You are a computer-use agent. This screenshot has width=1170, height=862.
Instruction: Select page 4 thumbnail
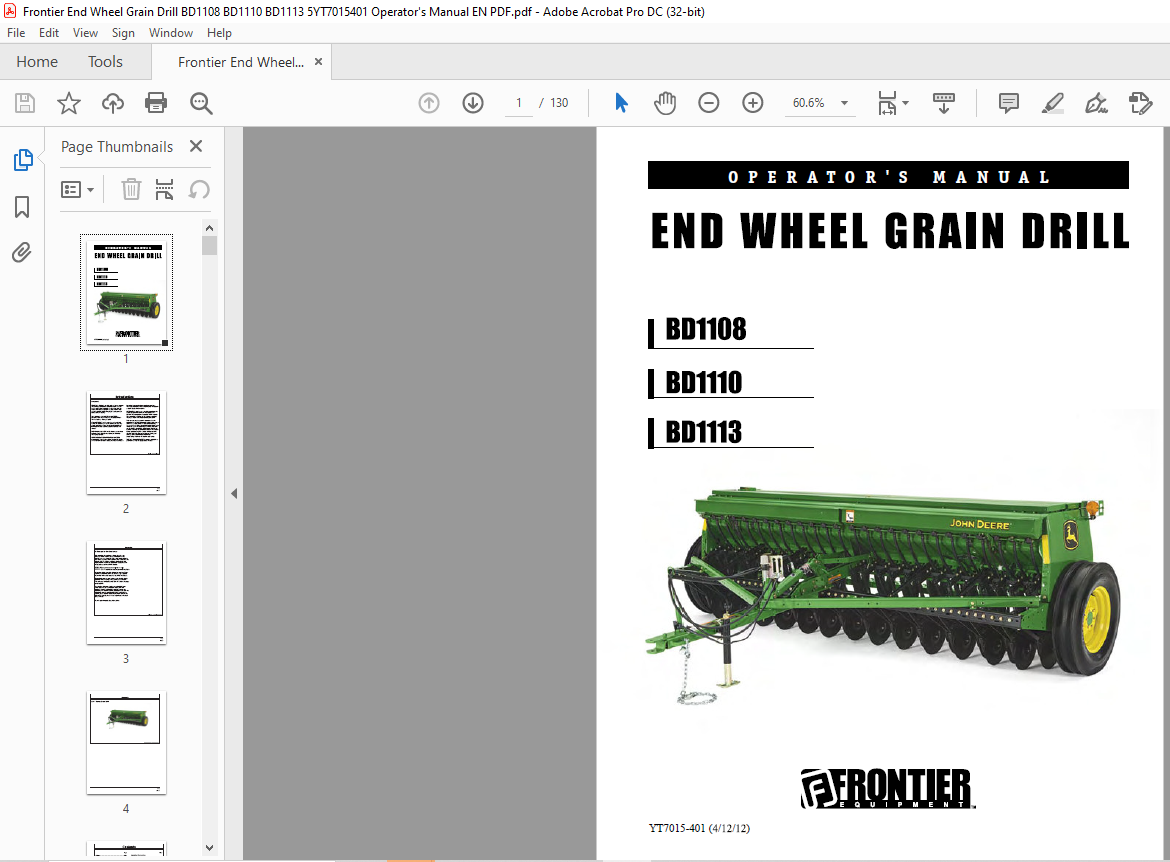coord(126,743)
